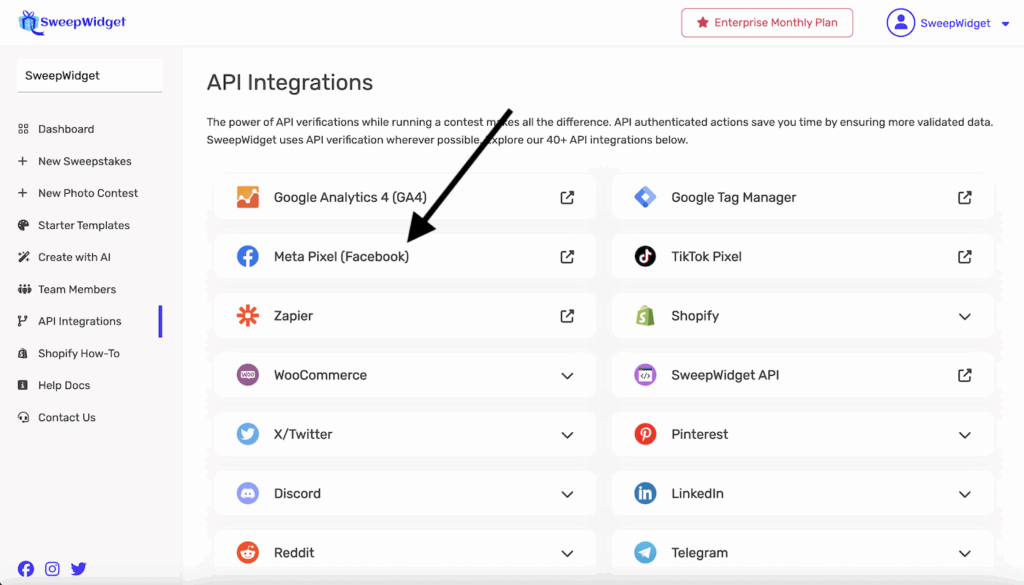1024x585 pixels.
Task: Expand the X/Twitter integration chevron
Action: (567, 435)
